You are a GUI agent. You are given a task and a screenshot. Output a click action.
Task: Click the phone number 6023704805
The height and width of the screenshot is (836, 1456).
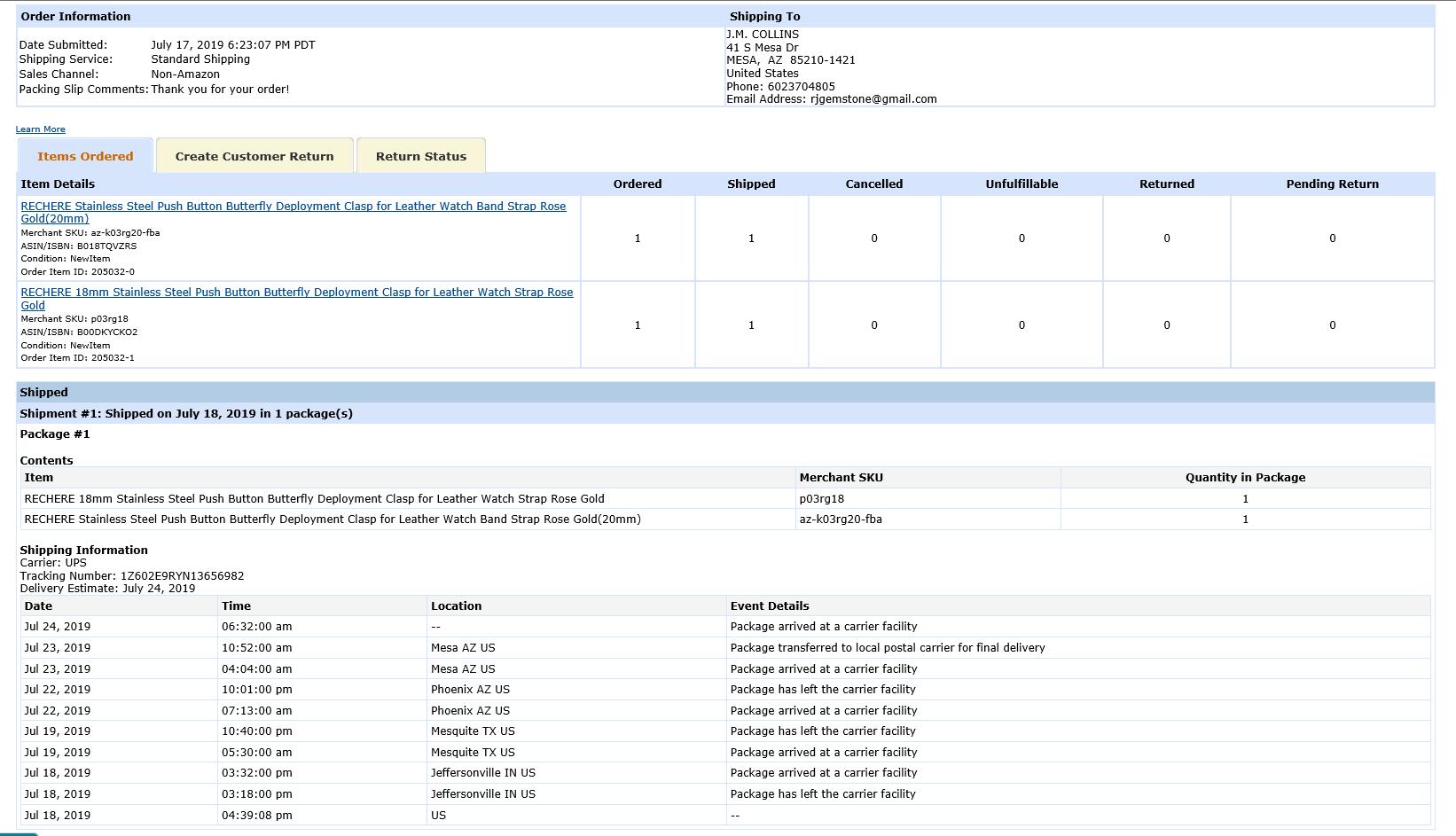click(801, 87)
